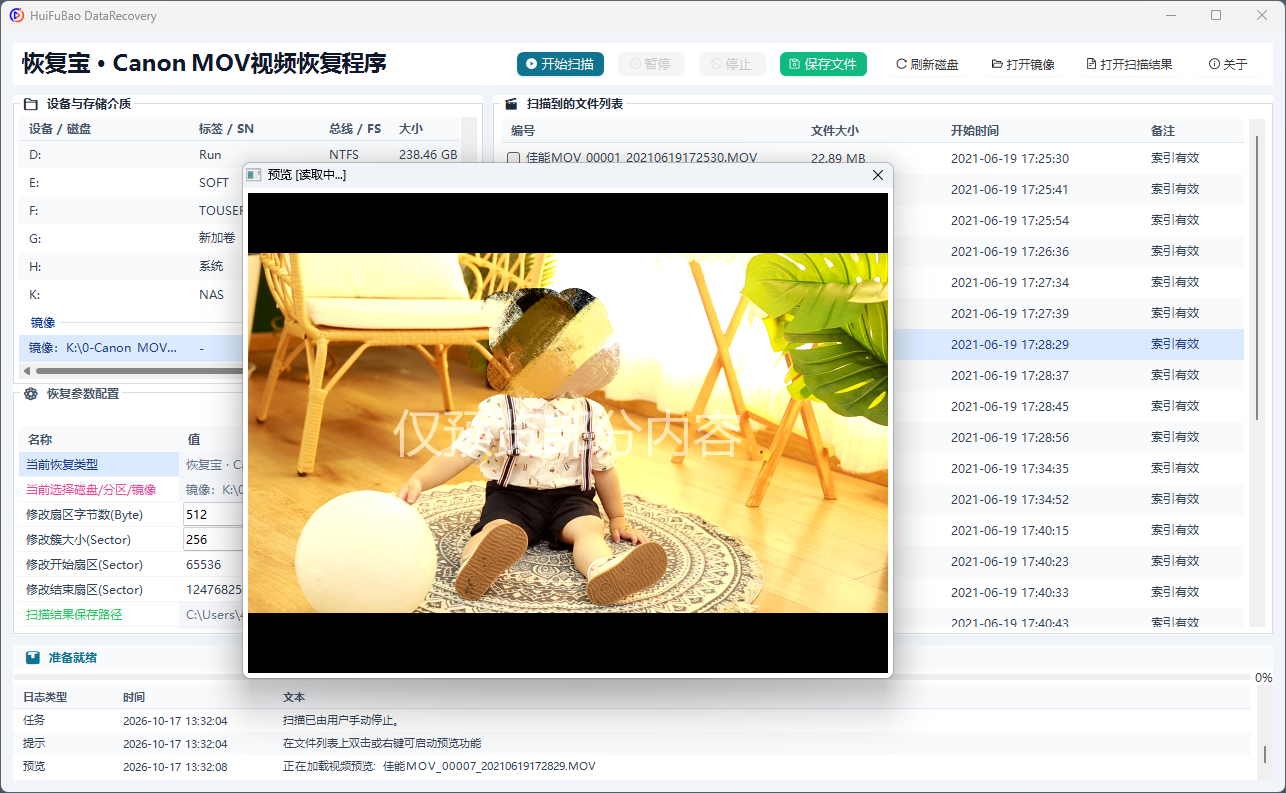Click the HuiFuBao app logo icon

tap(17, 15)
